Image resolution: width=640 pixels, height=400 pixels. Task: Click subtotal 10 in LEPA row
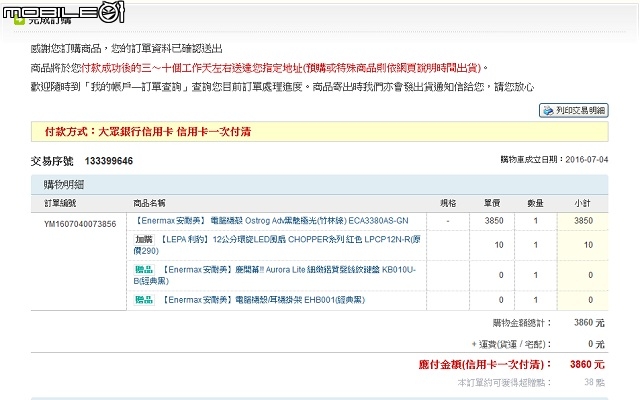(x=588, y=245)
